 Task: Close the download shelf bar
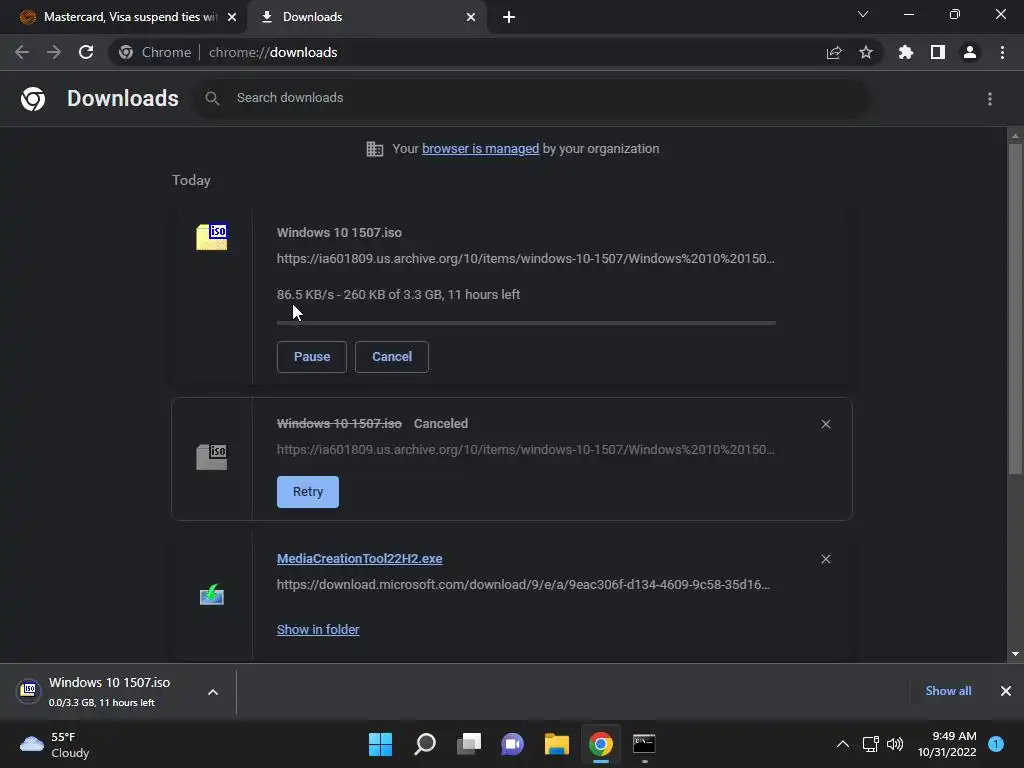[1006, 691]
